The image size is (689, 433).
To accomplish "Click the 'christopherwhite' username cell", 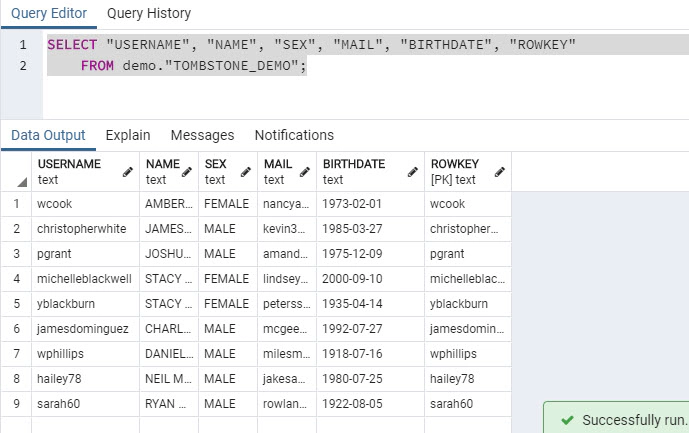I will tap(86, 229).
